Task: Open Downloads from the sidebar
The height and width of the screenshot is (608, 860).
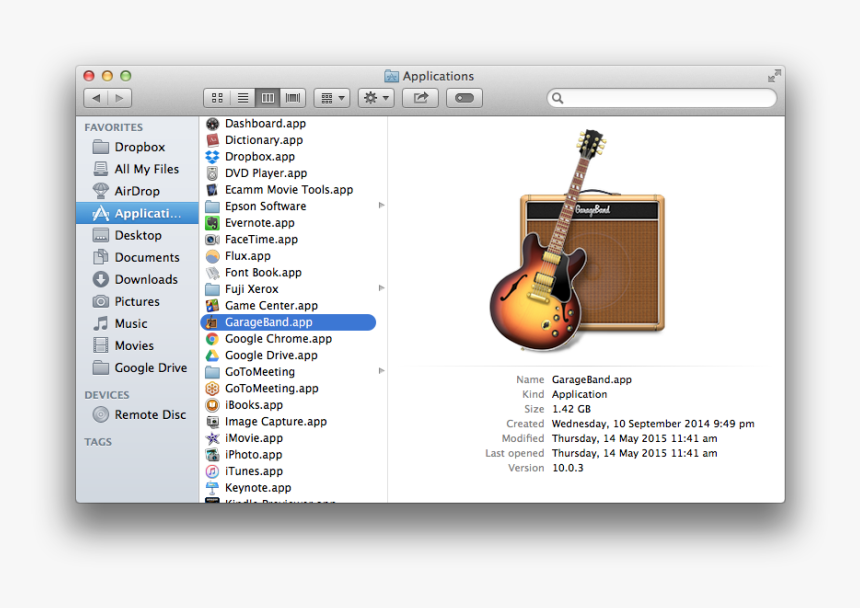Action: (137, 279)
